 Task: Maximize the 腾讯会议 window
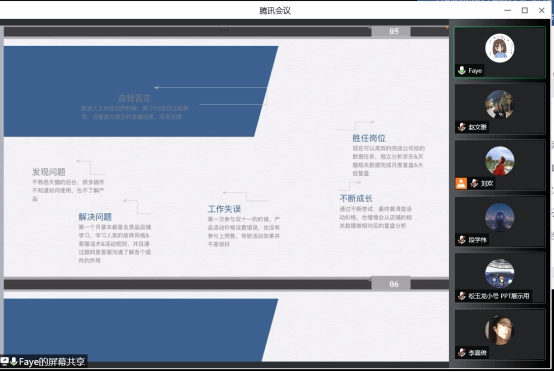coord(525,10)
